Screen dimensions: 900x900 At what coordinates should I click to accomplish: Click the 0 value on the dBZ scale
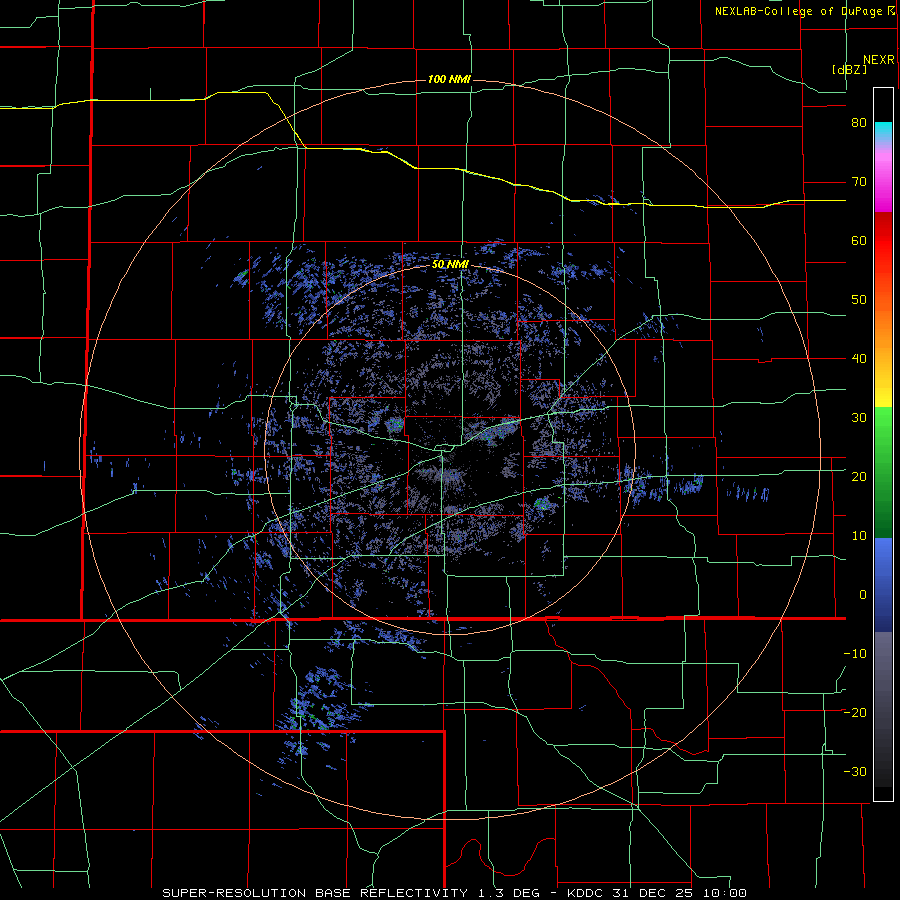tap(863, 595)
